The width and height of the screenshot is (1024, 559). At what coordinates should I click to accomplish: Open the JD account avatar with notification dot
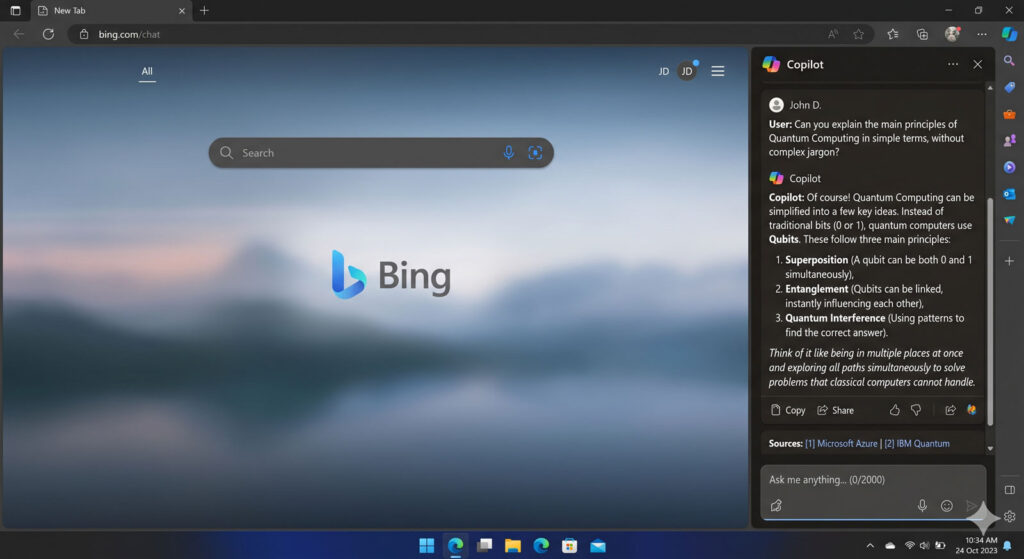point(687,71)
